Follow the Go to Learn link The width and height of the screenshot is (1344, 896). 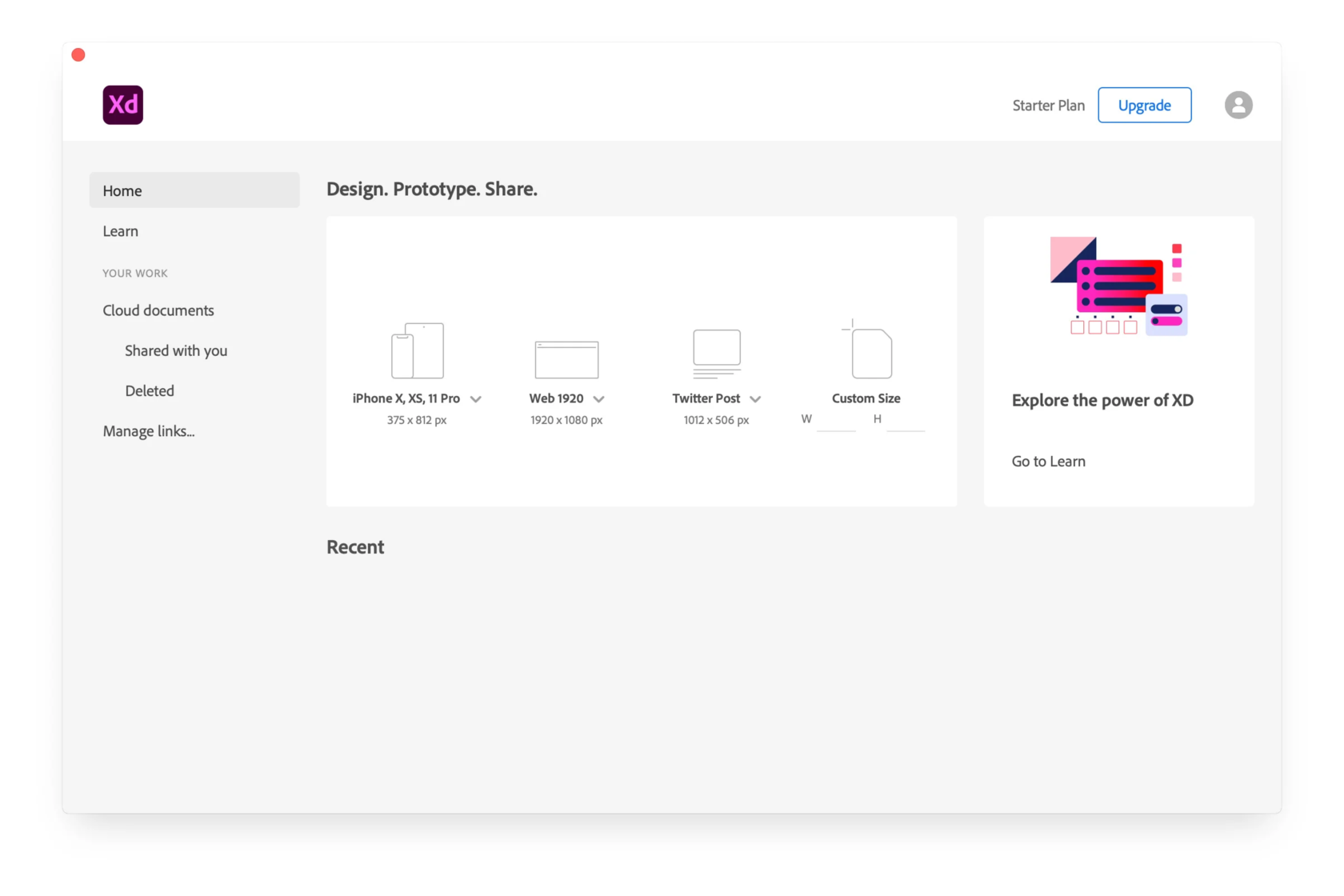1048,461
